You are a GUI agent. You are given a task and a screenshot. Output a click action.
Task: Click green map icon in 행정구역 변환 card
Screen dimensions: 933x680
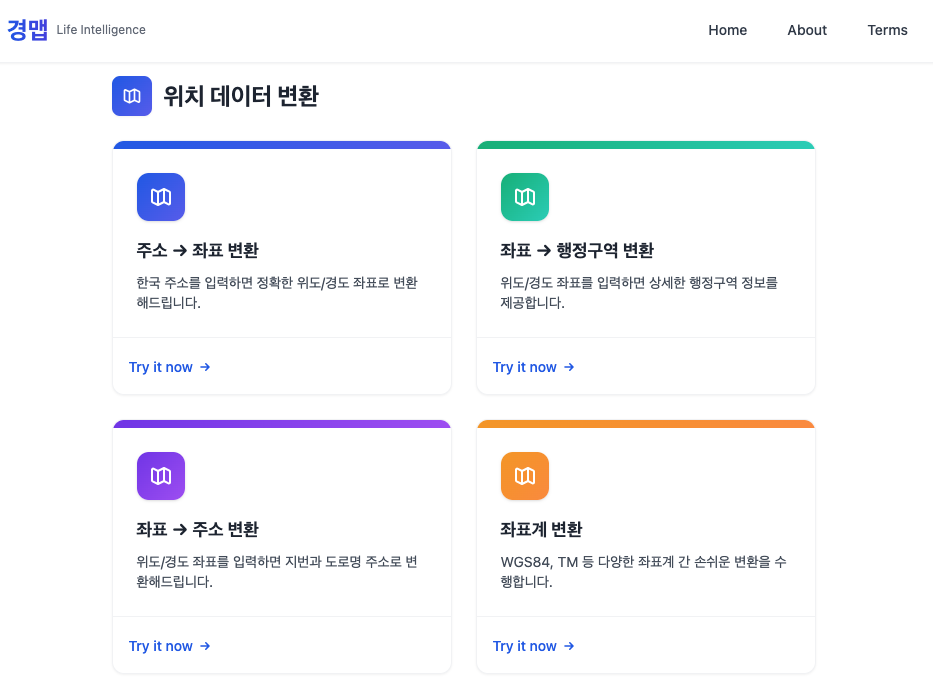[525, 197]
